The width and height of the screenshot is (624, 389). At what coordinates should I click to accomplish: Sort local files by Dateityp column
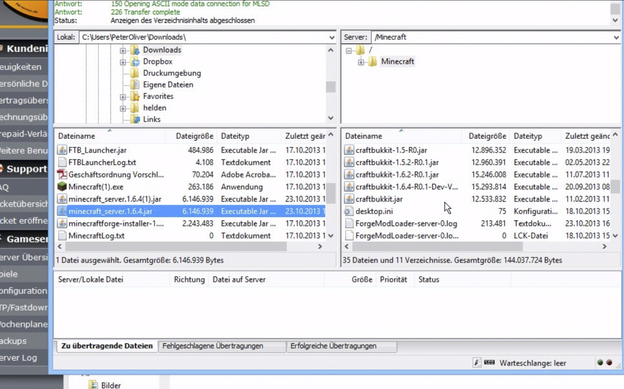(x=249, y=136)
